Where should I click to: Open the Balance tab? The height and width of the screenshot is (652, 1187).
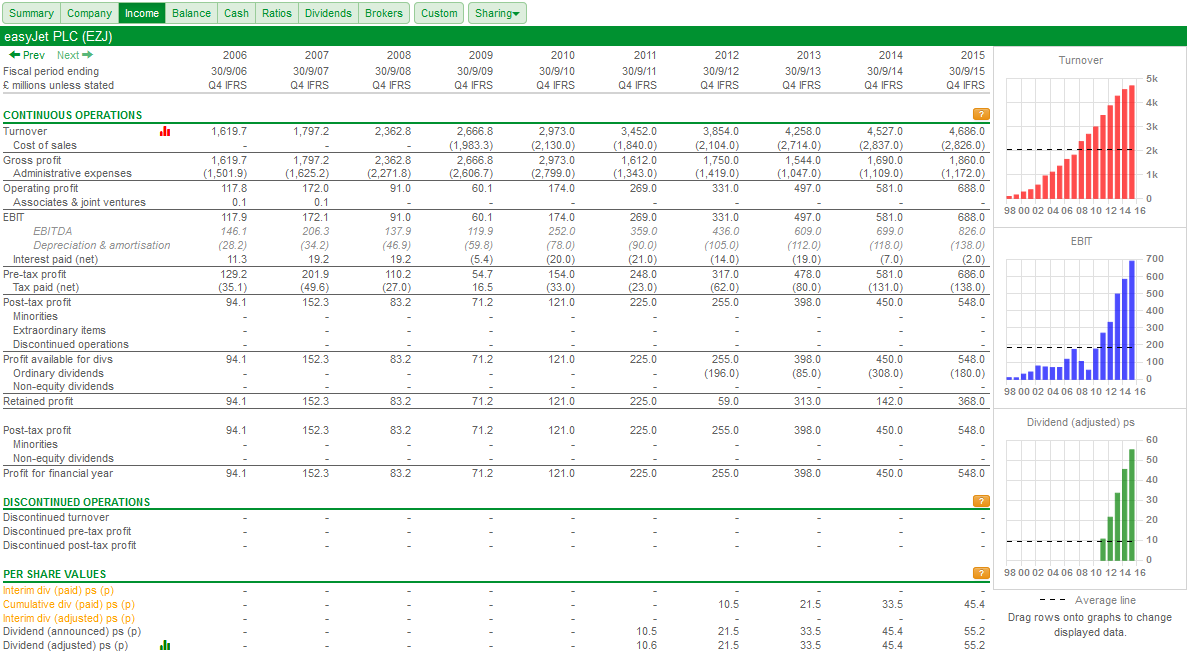point(192,13)
